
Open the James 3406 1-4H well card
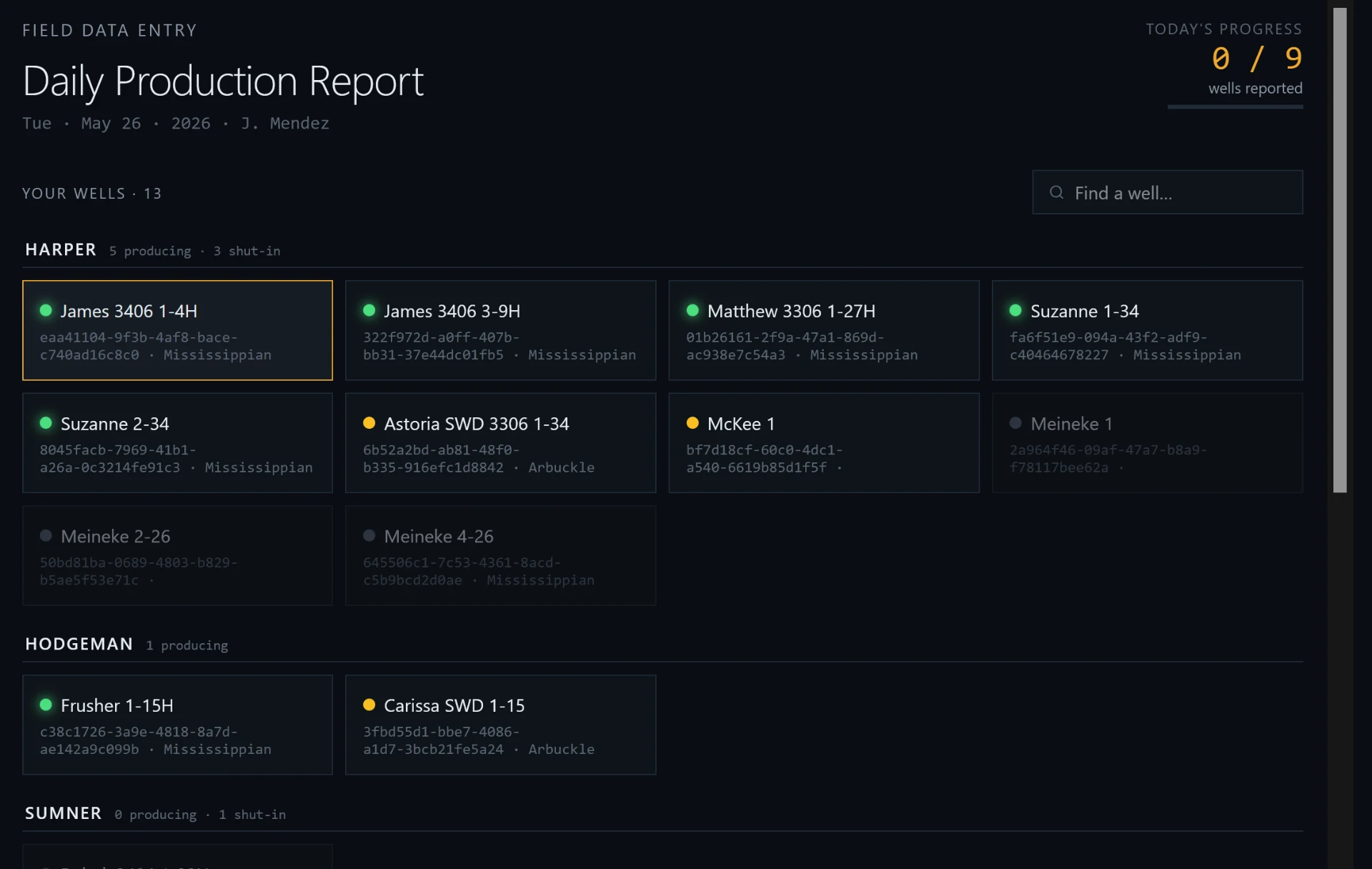[x=177, y=330]
